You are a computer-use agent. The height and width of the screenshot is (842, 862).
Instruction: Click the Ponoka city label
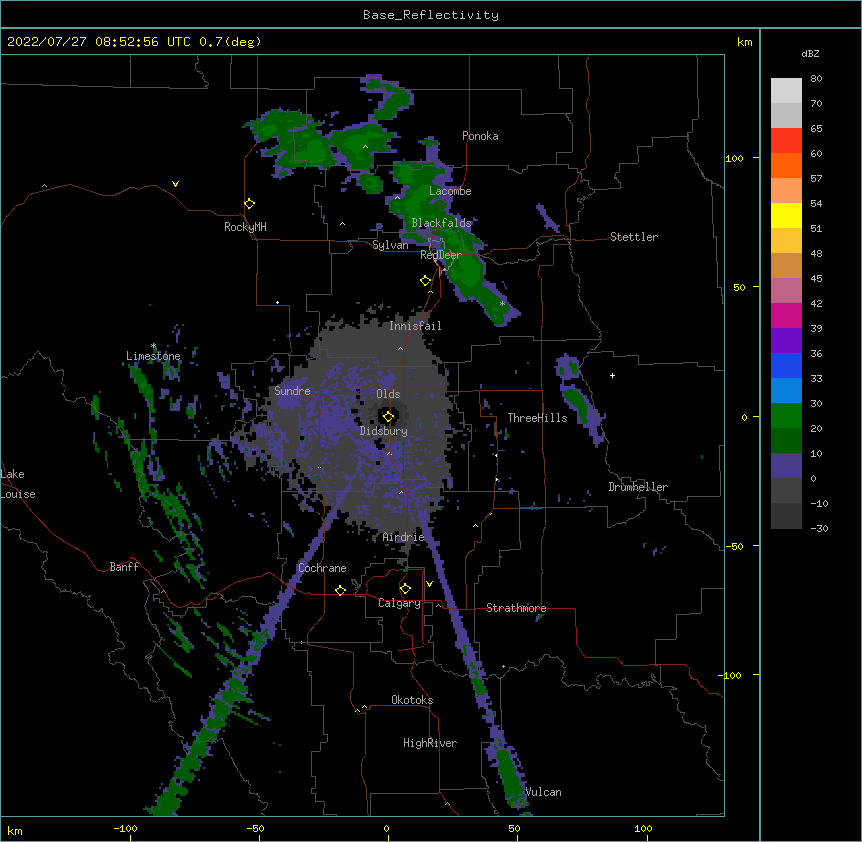(480, 136)
